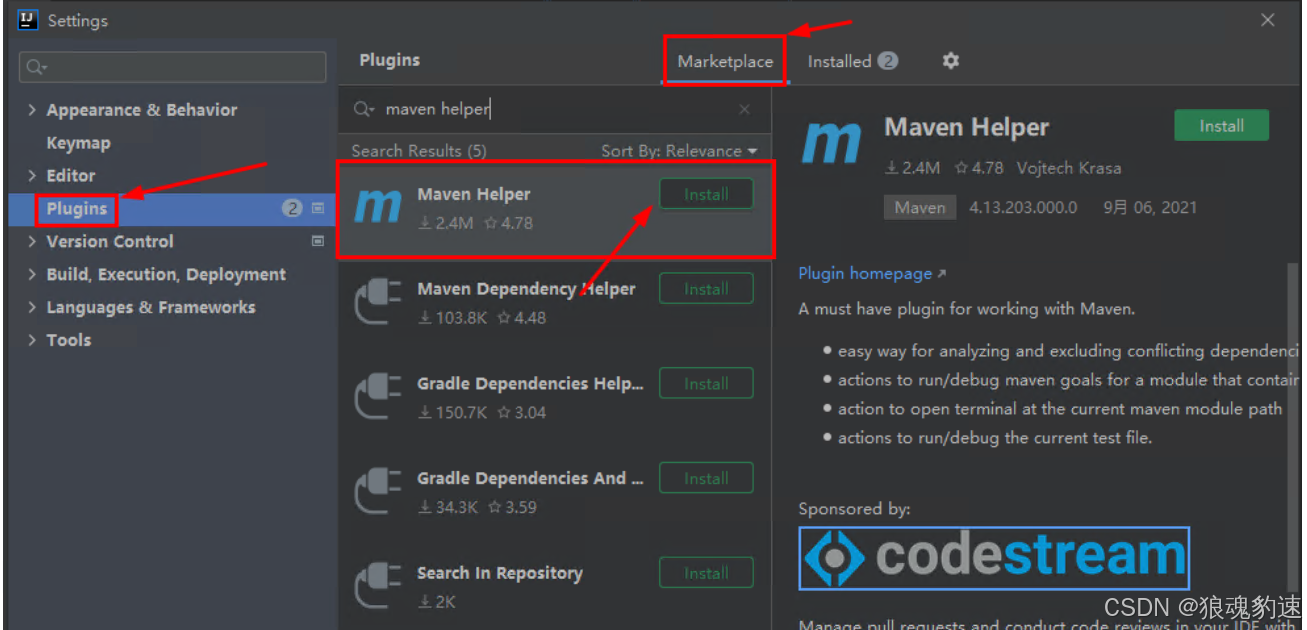Clear the plugin search text with X
This screenshot has height=630, width=1307.
pyautogui.click(x=744, y=110)
